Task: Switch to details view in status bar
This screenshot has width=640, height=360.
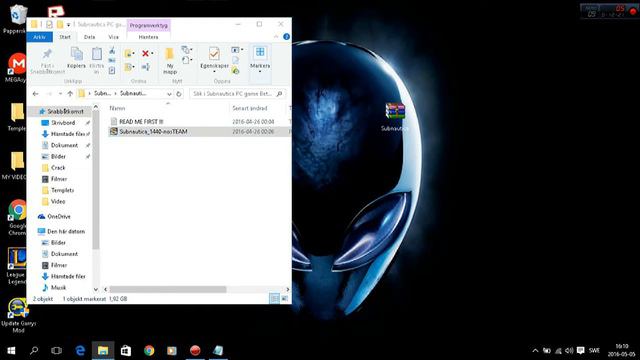Action: [x=275, y=299]
